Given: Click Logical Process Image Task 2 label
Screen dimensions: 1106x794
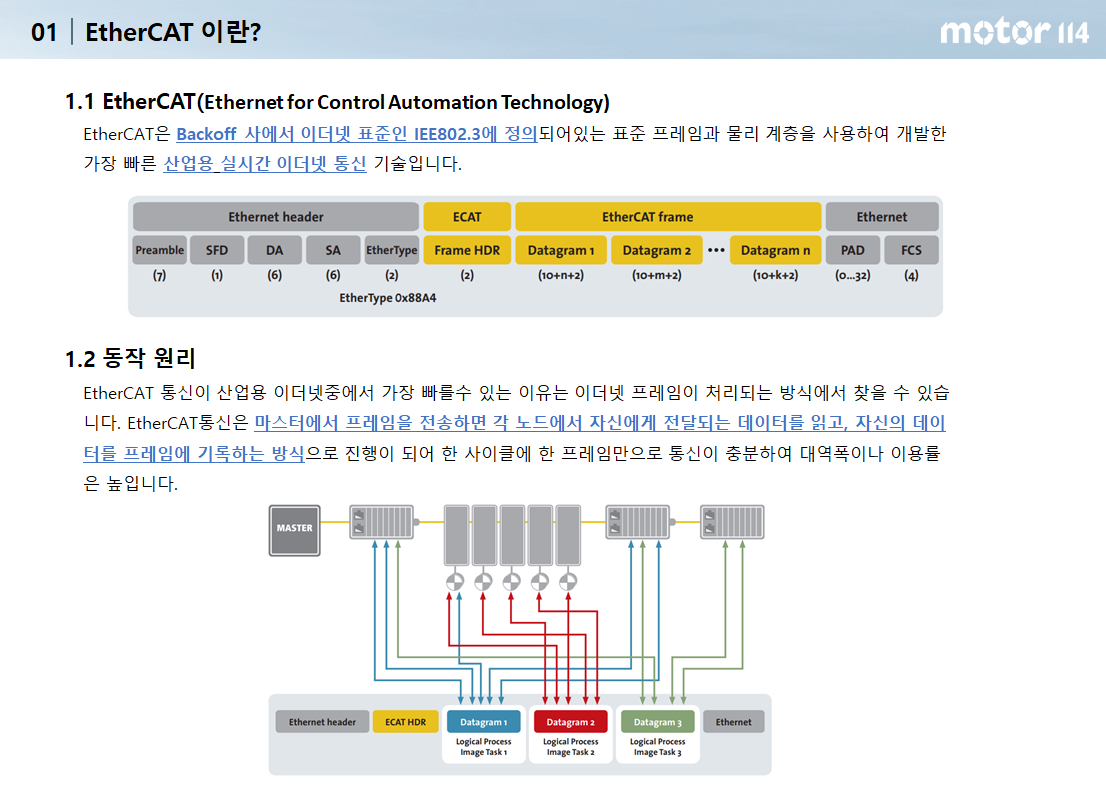Looking at the screenshot, I should tap(570, 747).
